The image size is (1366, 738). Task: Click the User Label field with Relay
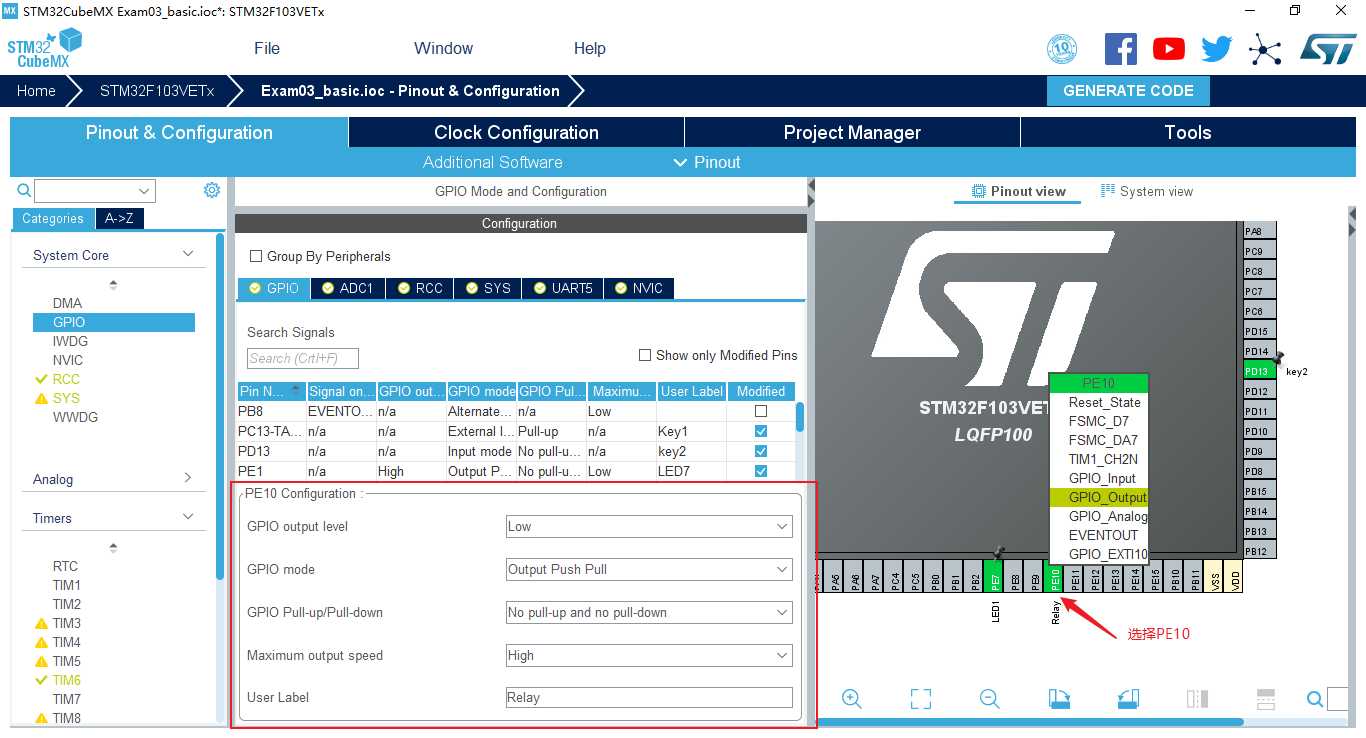point(649,697)
